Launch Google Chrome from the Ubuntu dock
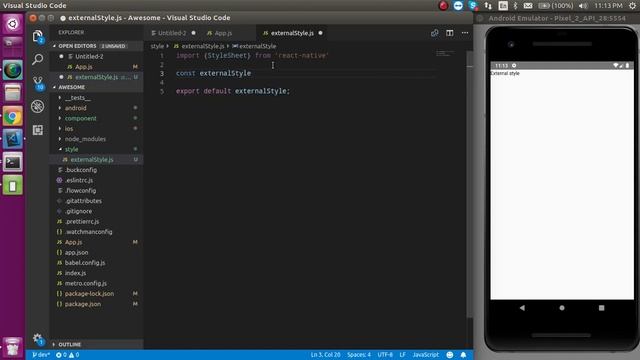 (x=13, y=117)
